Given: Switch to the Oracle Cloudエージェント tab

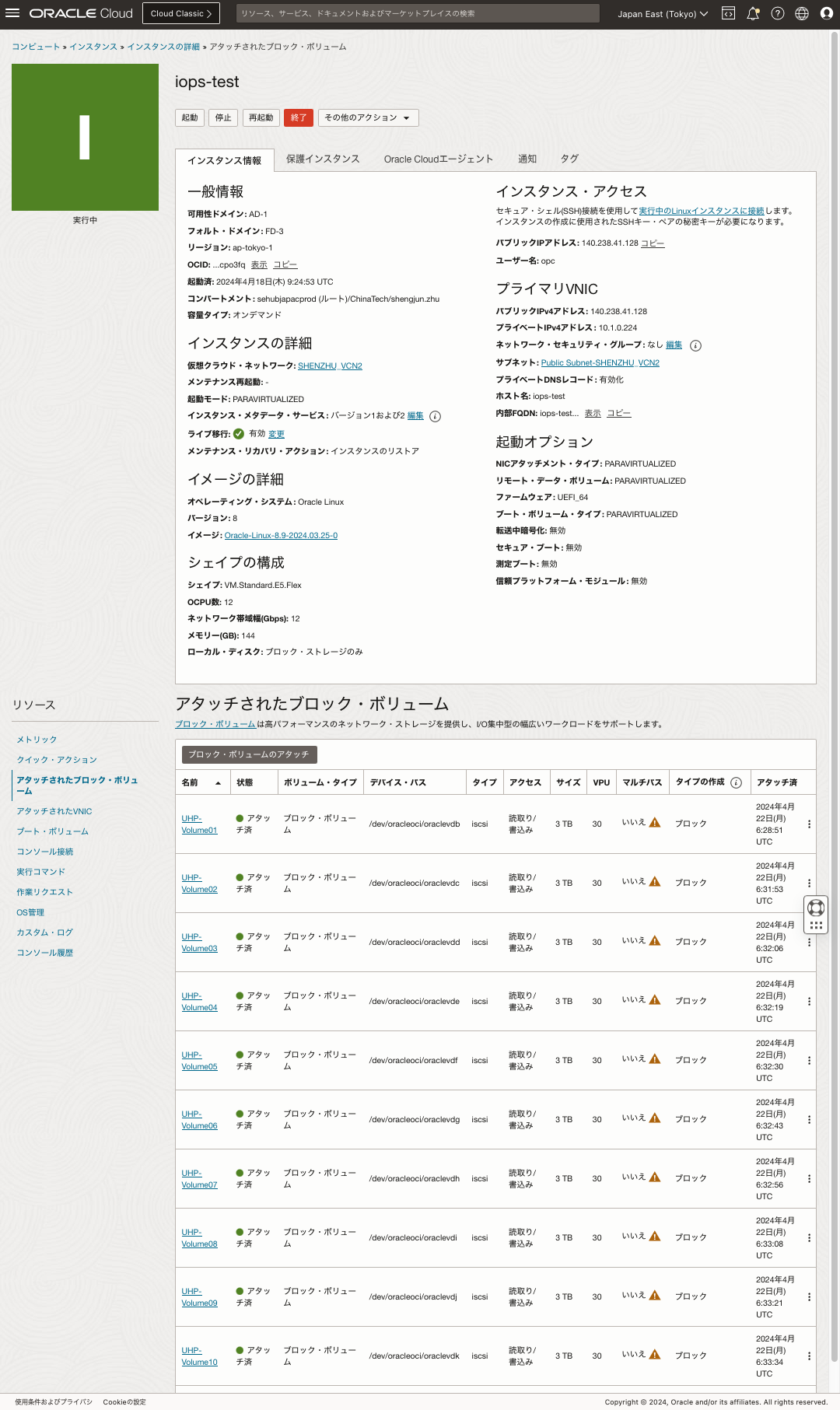Looking at the screenshot, I should click(439, 159).
